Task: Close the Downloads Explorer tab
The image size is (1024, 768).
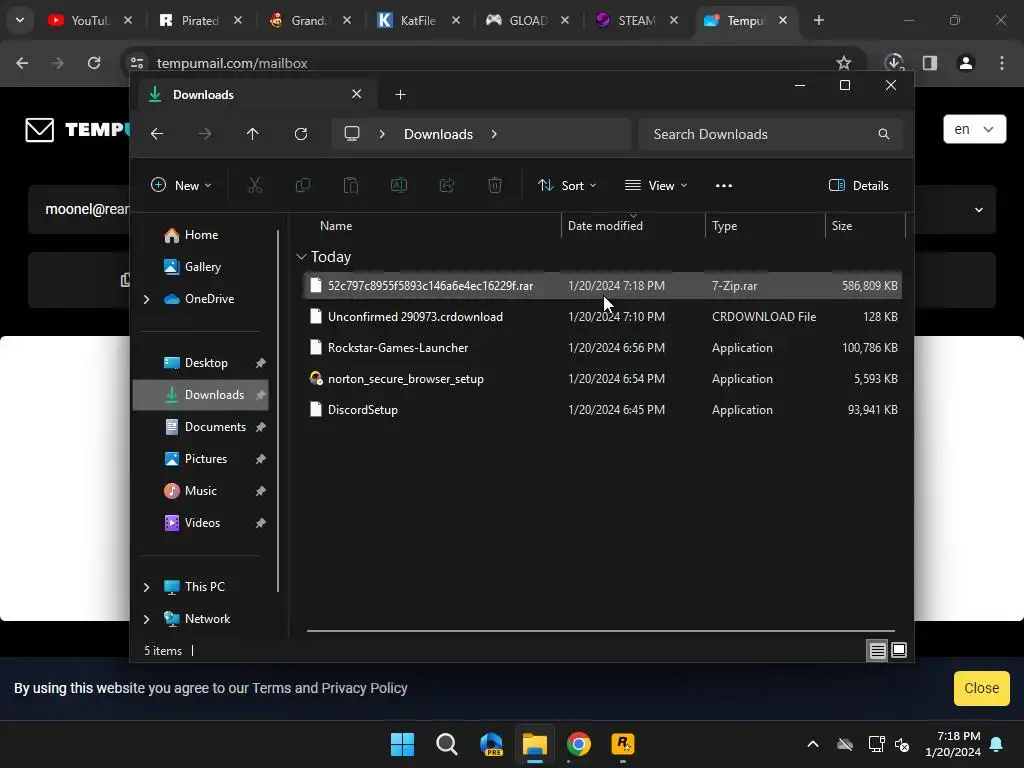Action: (x=357, y=94)
